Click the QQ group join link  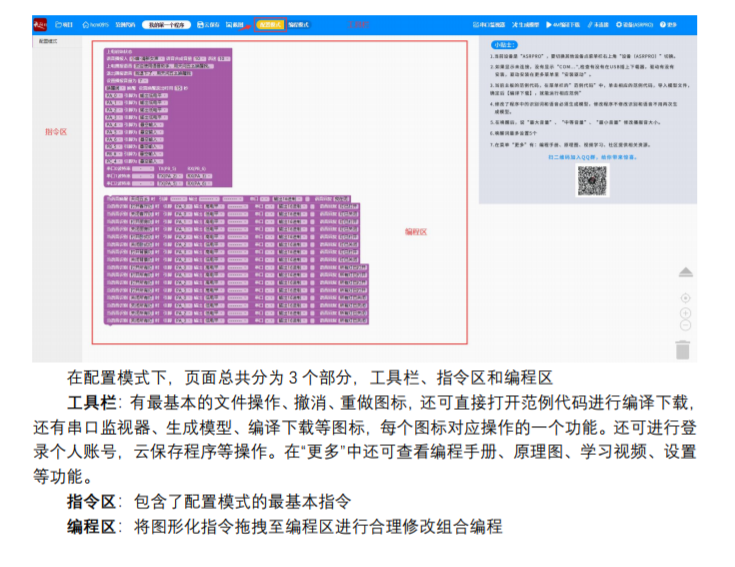(592, 157)
